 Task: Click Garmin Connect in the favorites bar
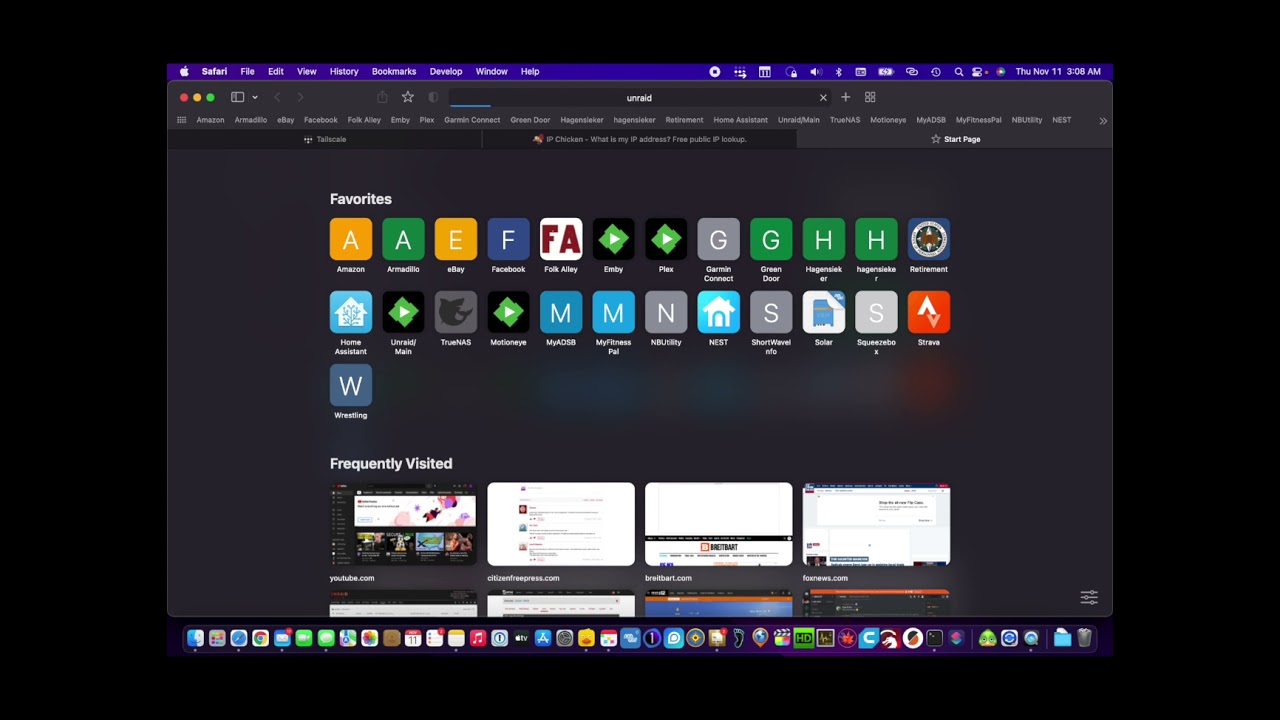pyautogui.click(x=472, y=120)
